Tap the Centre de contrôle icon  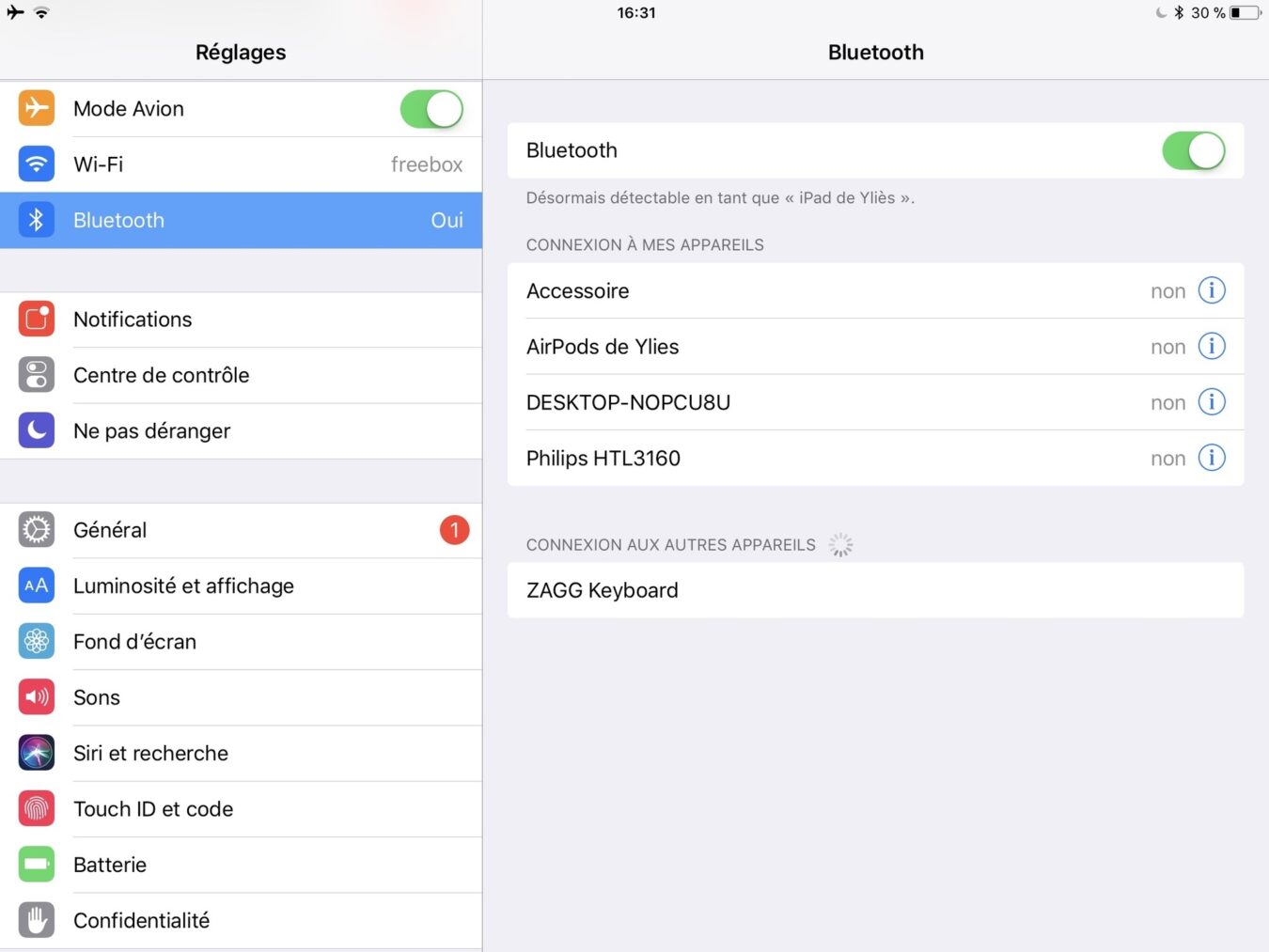coord(37,375)
